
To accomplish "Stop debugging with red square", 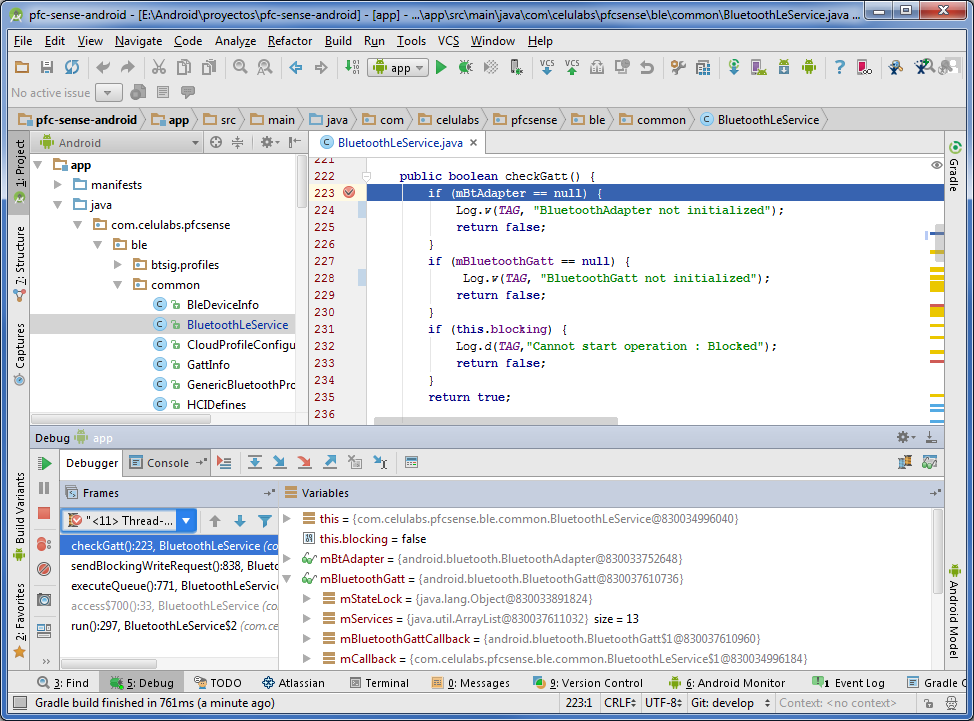I will [44, 513].
